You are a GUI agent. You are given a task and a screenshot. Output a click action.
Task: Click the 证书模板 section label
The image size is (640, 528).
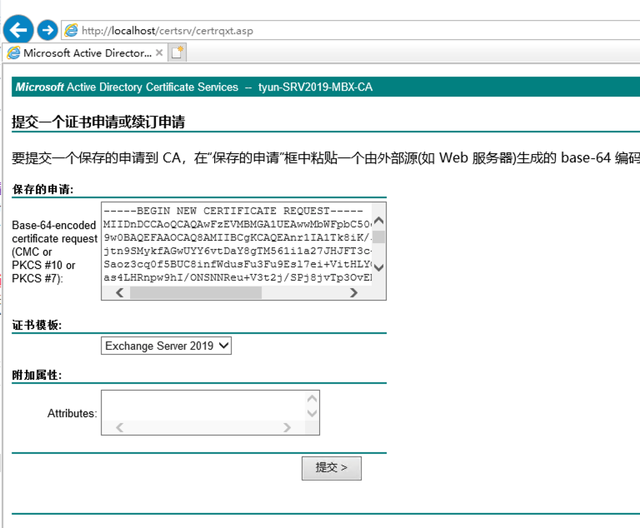(x=37, y=325)
